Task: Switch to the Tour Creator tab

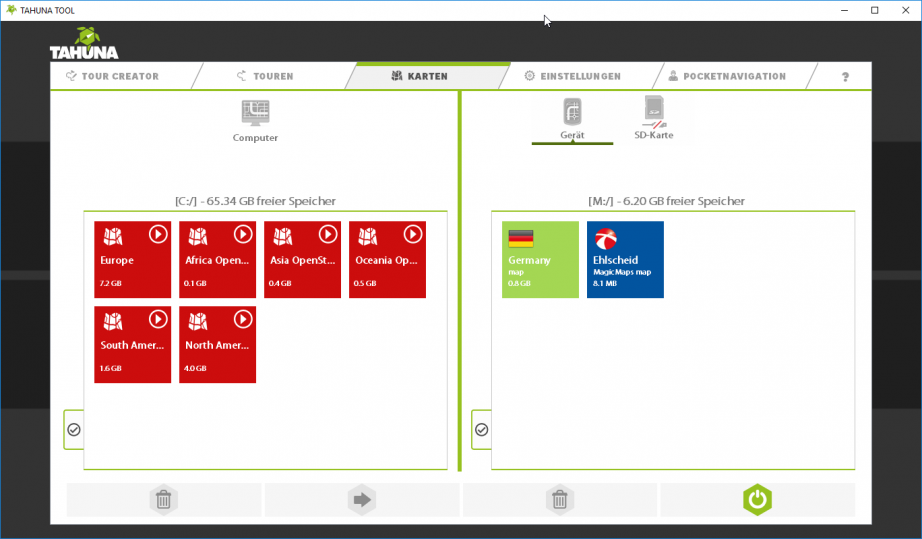Action: click(x=120, y=76)
